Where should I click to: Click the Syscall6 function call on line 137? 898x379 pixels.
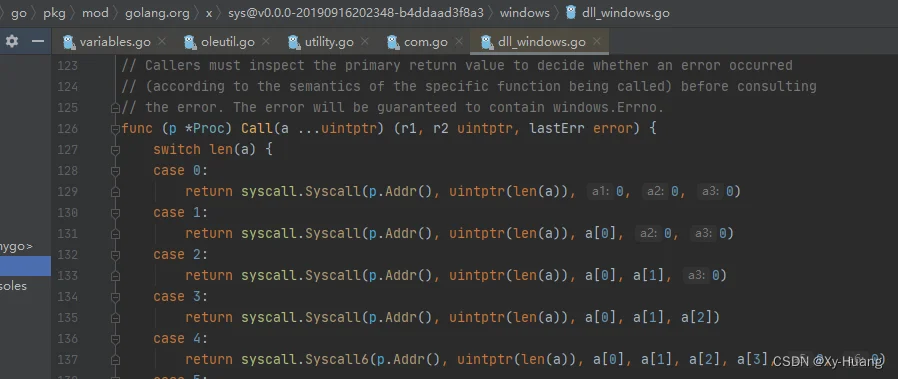tap(337, 360)
